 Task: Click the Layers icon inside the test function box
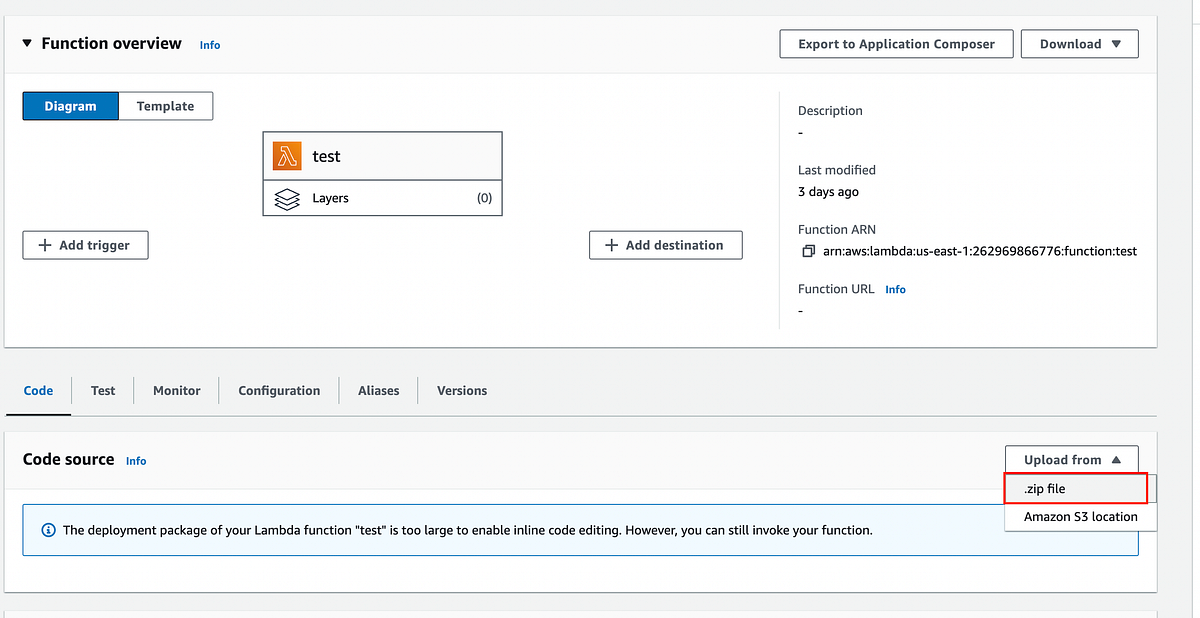pos(286,198)
